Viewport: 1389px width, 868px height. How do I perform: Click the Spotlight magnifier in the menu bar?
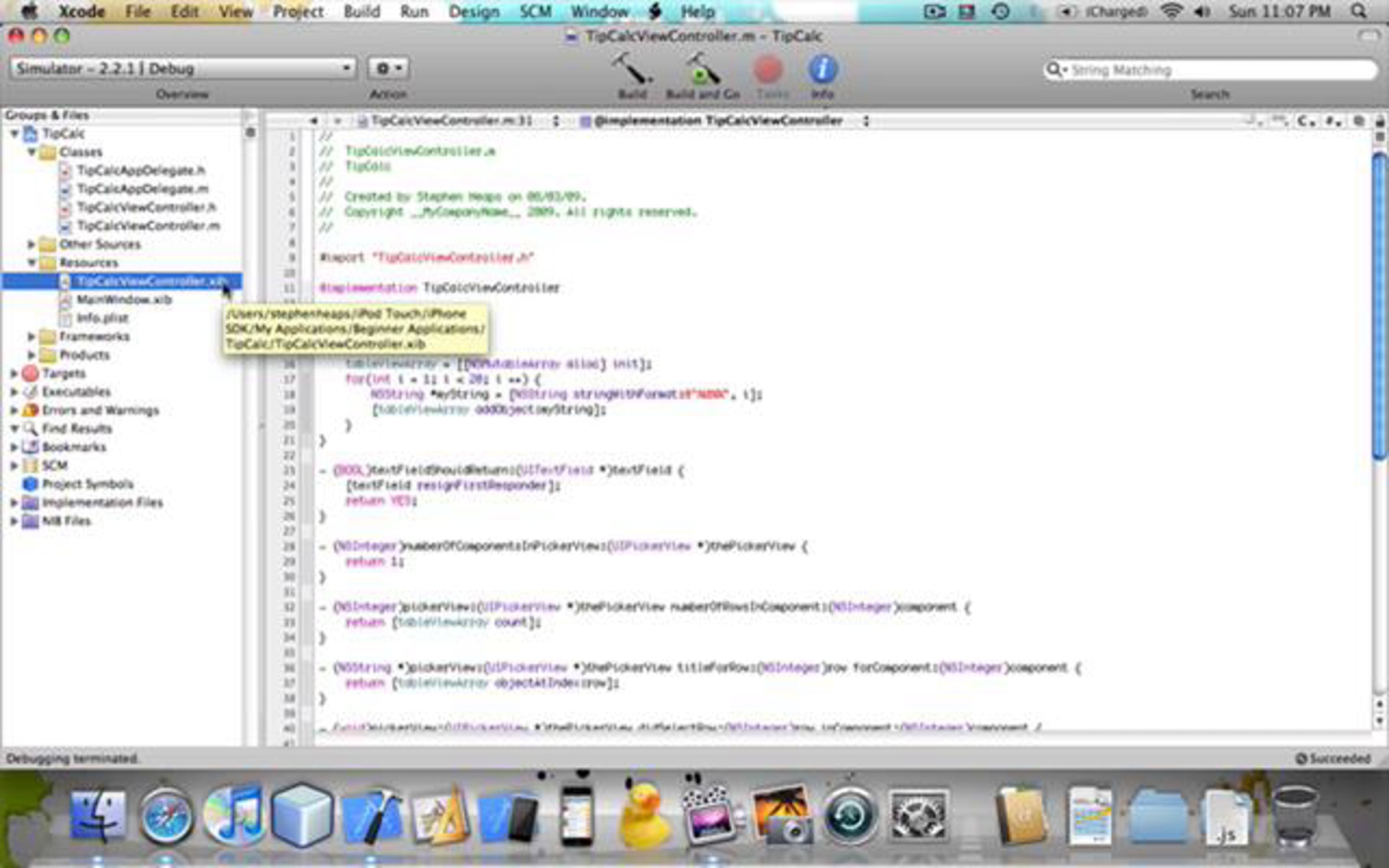tap(1359, 11)
